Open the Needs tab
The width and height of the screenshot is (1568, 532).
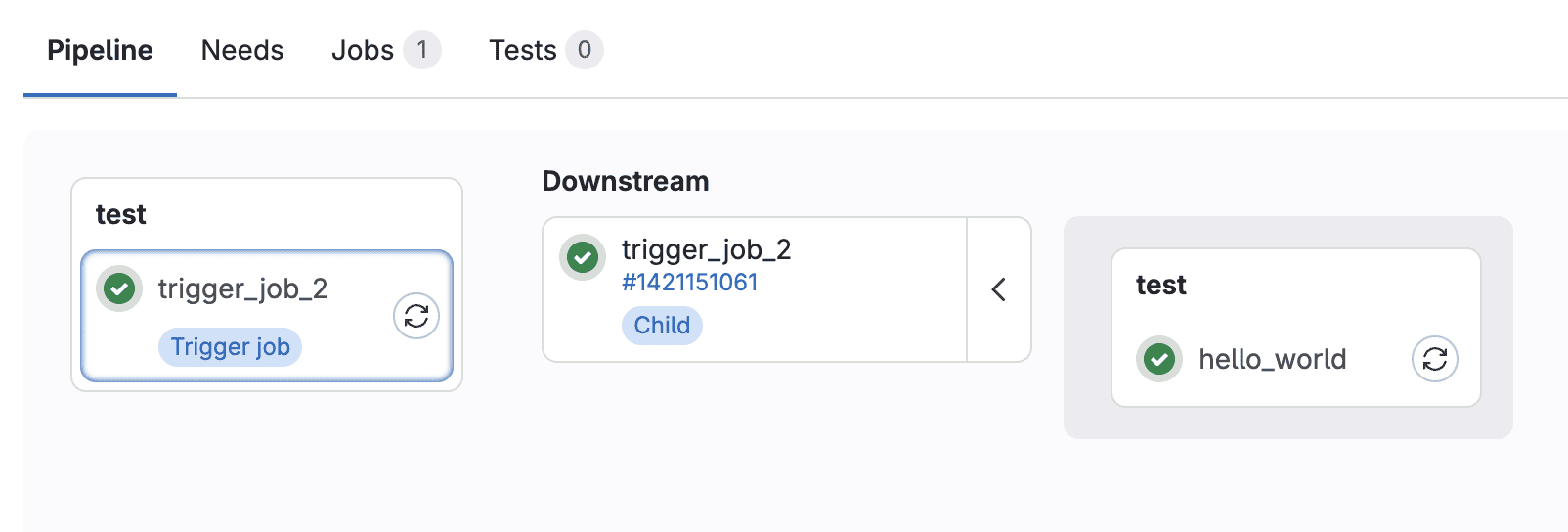(242, 50)
